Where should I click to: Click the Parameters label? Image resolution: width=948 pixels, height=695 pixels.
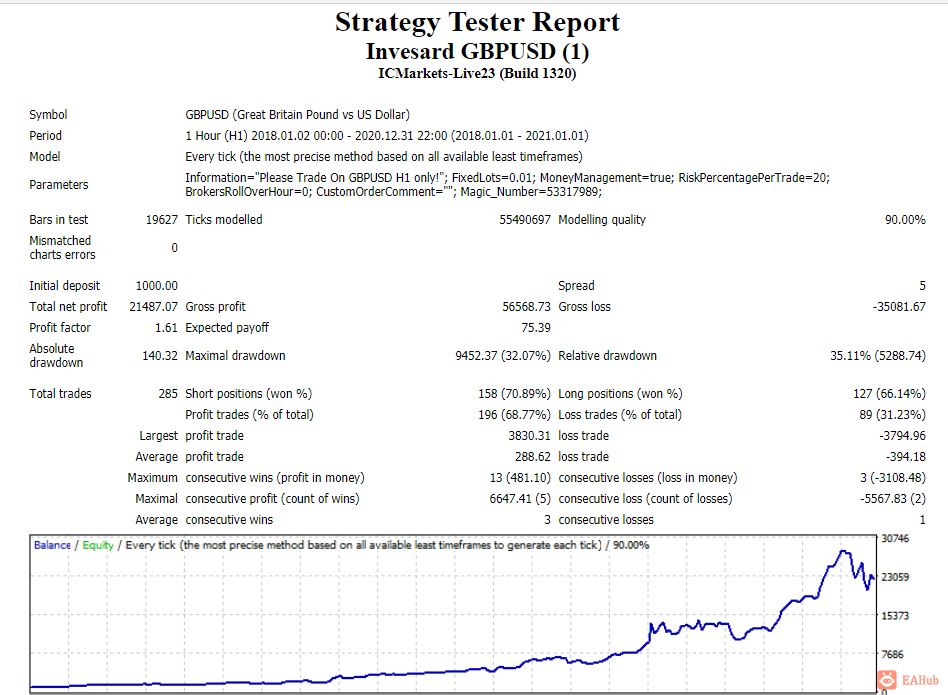point(59,184)
